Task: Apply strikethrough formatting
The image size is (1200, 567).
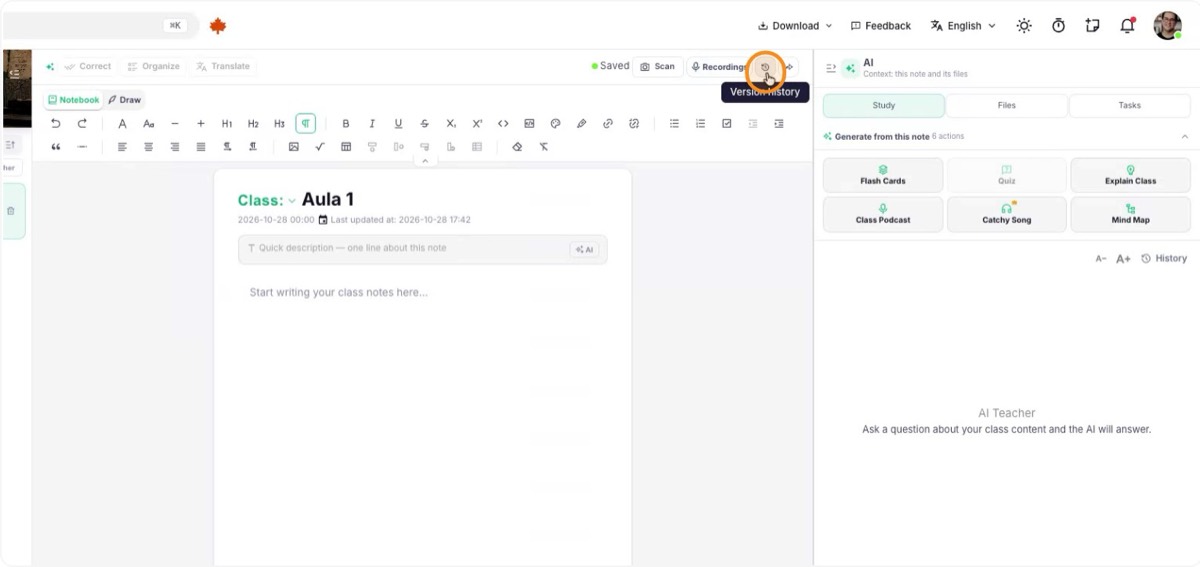Action: pos(425,124)
